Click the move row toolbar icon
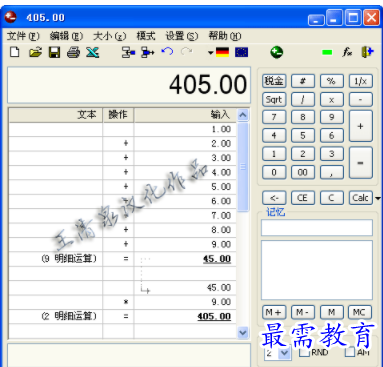383x367 pixels. [x=148, y=52]
